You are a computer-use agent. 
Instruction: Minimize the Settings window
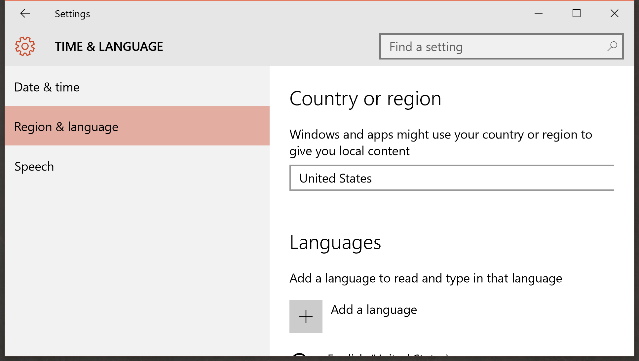[538, 13]
